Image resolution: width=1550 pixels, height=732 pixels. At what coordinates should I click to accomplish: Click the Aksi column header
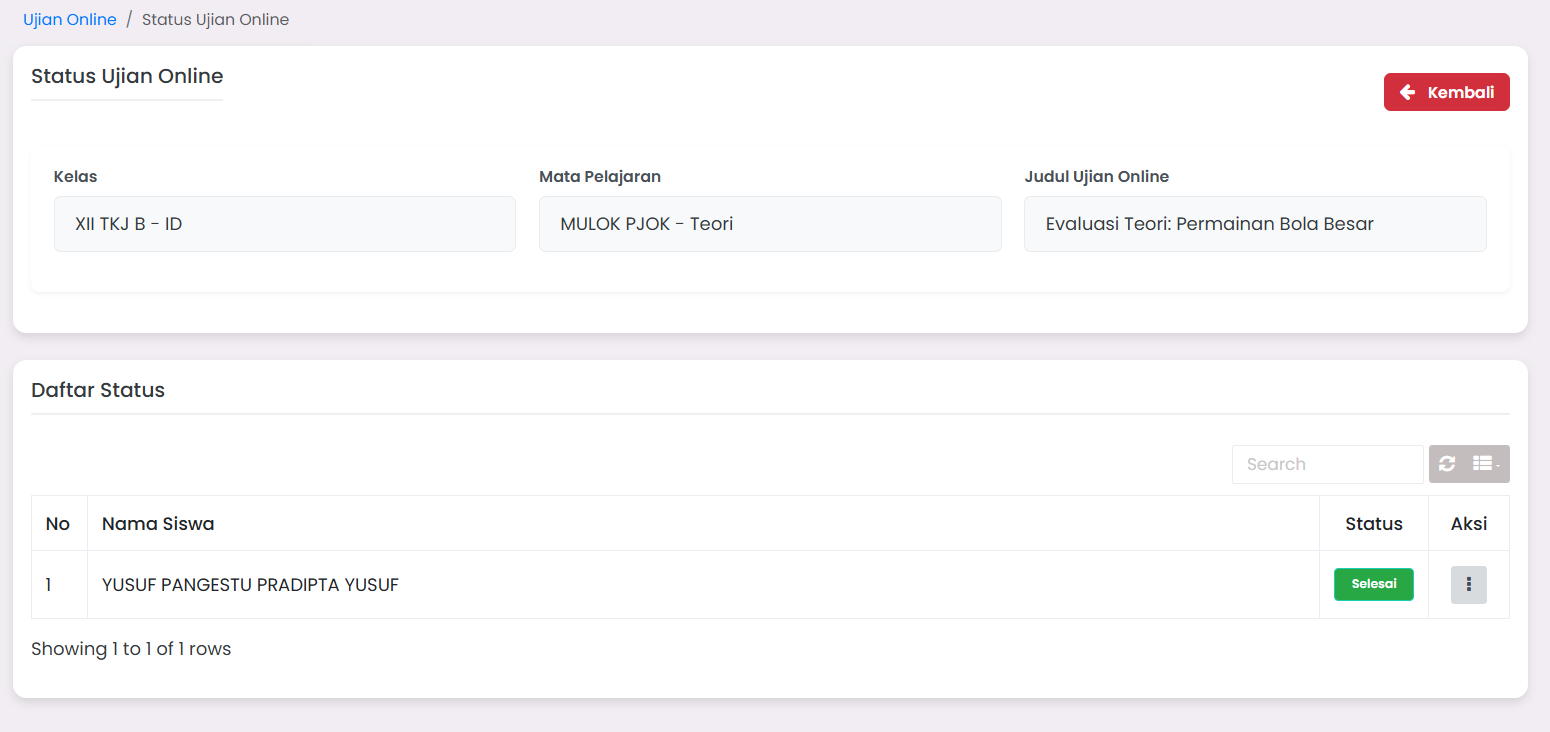1468,523
